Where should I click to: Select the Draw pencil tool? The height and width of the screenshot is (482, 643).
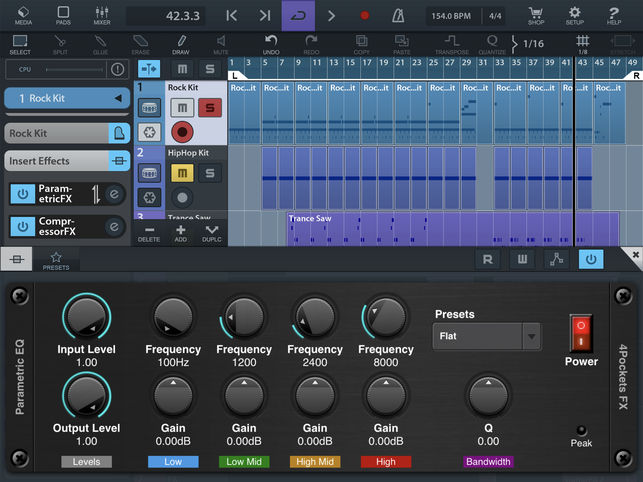pyautogui.click(x=180, y=44)
